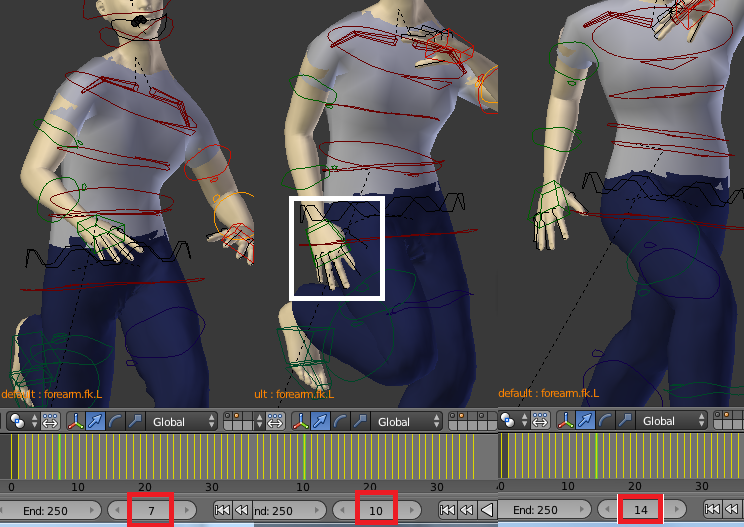Enable the rotate manipulator in the left viewport
The width and height of the screenshot is (744, 527).
115,422
